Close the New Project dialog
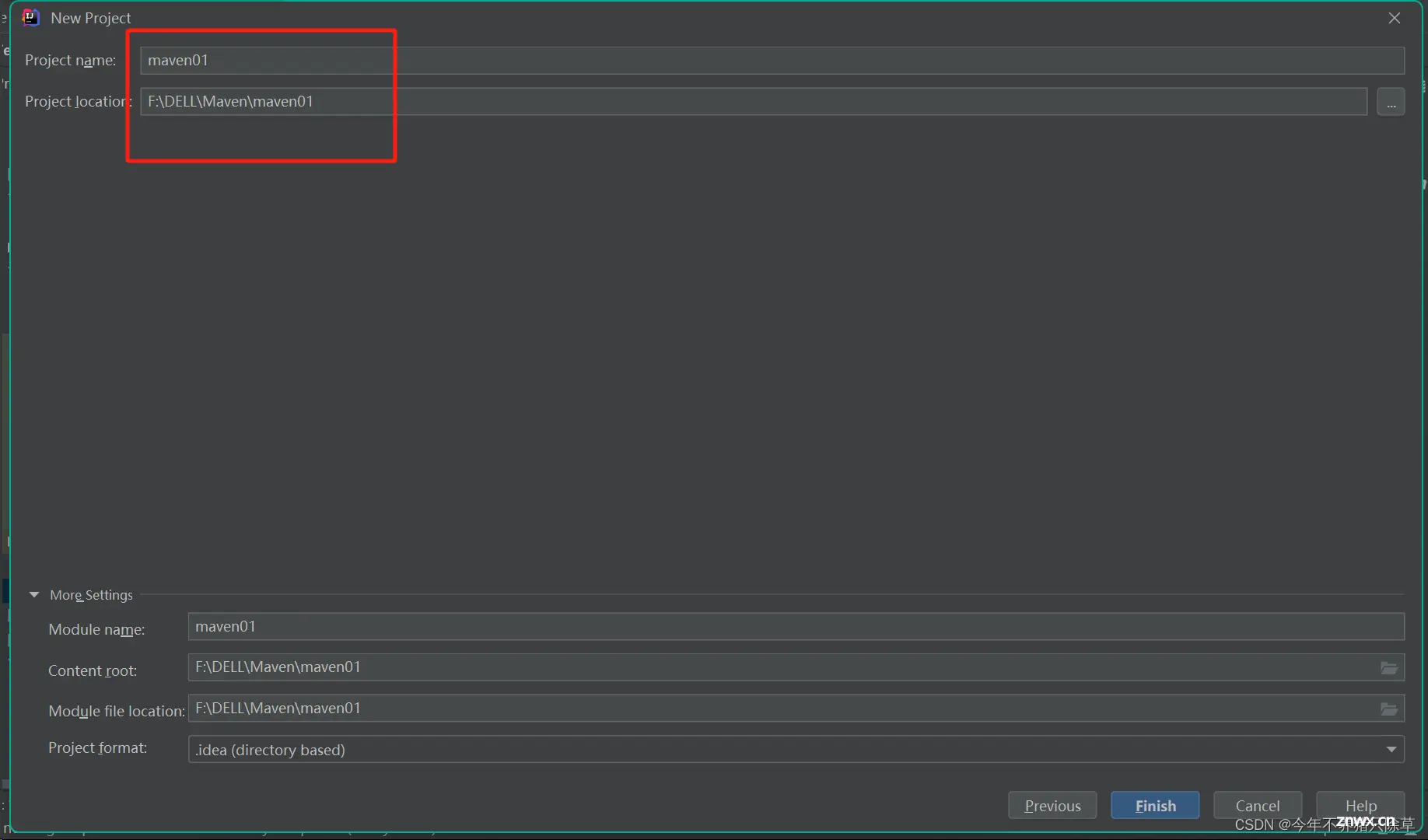The image size is (1428, 840). click(1394, 18)
